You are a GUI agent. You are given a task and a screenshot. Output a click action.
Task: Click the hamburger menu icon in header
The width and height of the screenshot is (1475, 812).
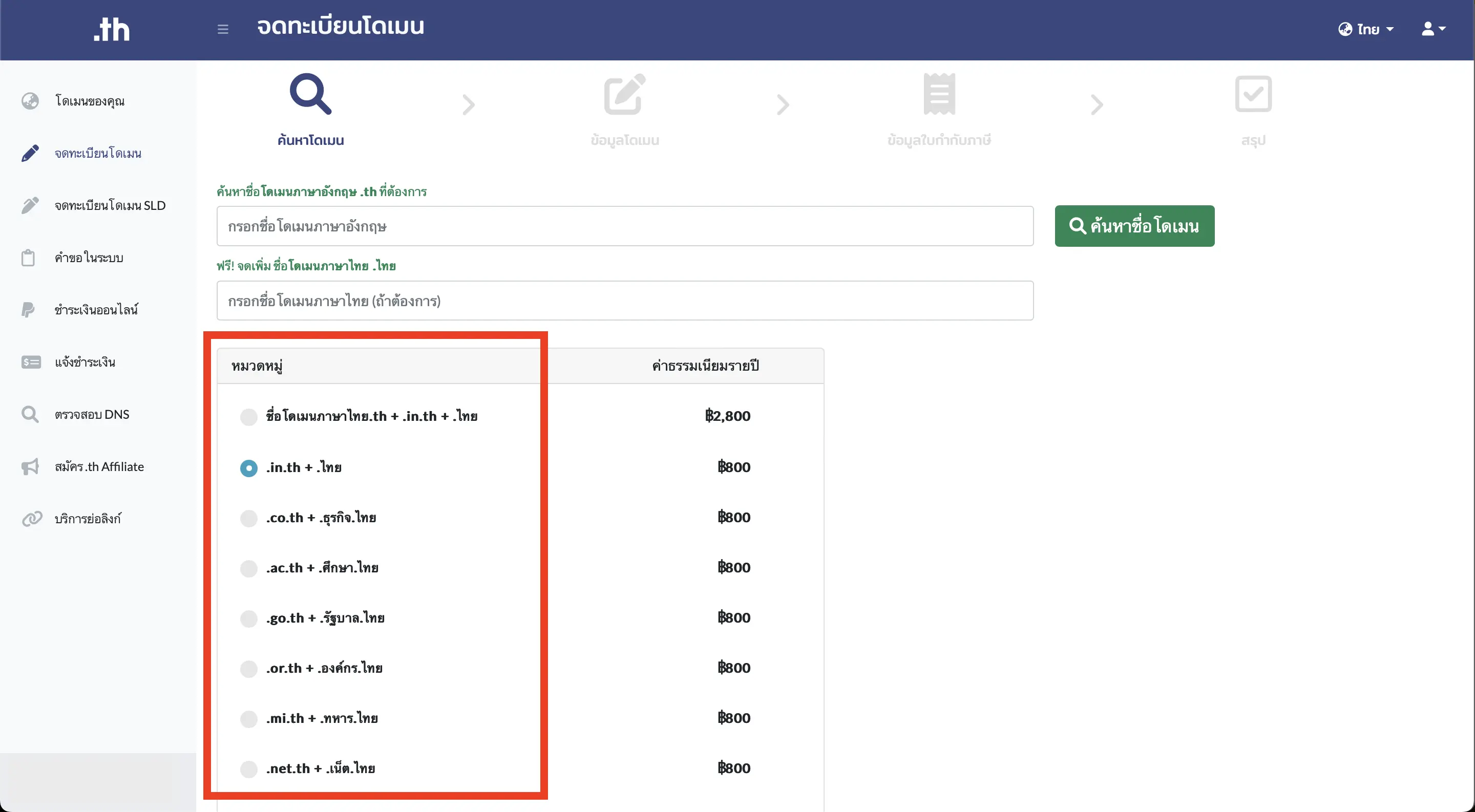pyautogui.click(x=223, y=29)
